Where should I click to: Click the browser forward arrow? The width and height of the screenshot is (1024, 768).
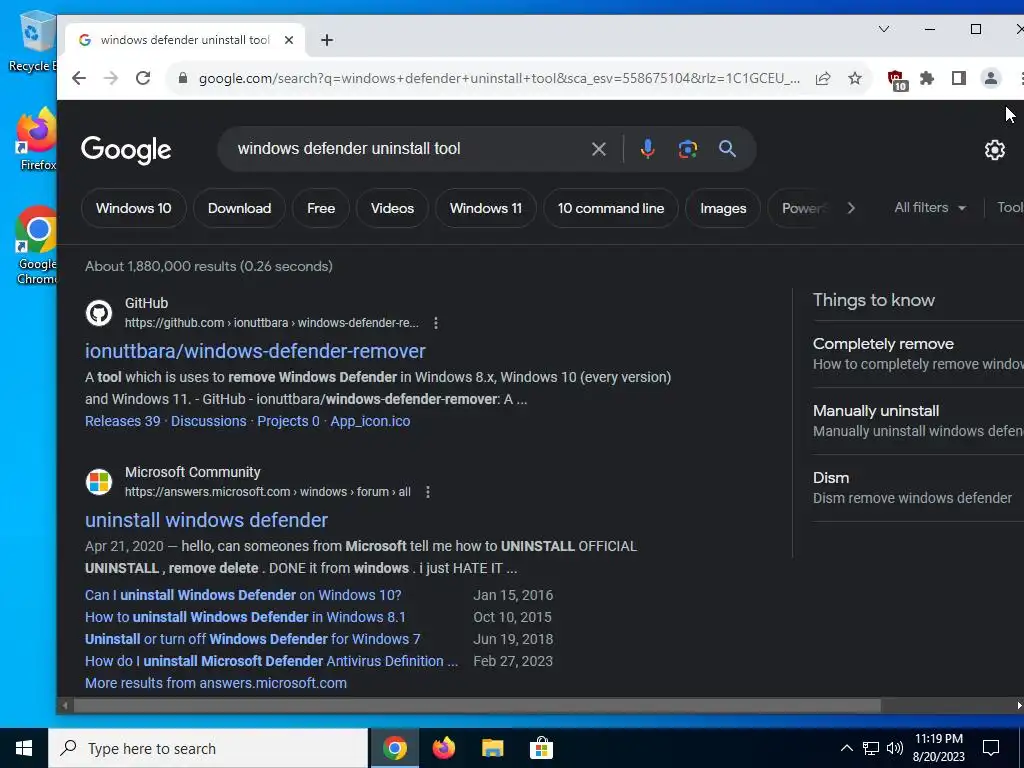coord(111,78)
